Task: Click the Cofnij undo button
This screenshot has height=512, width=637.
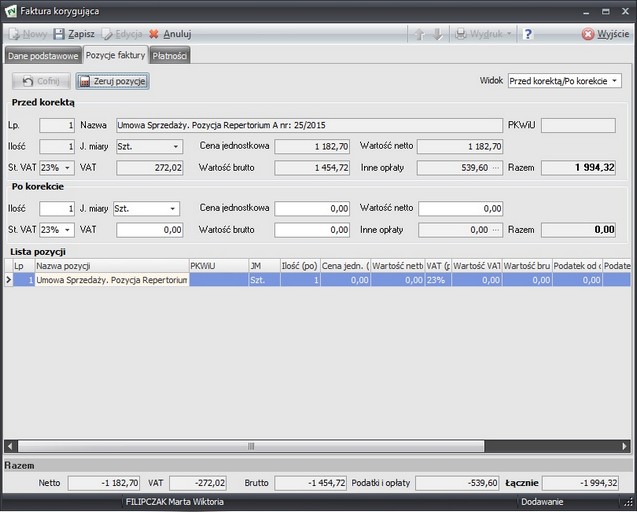Action: (41, 81)
